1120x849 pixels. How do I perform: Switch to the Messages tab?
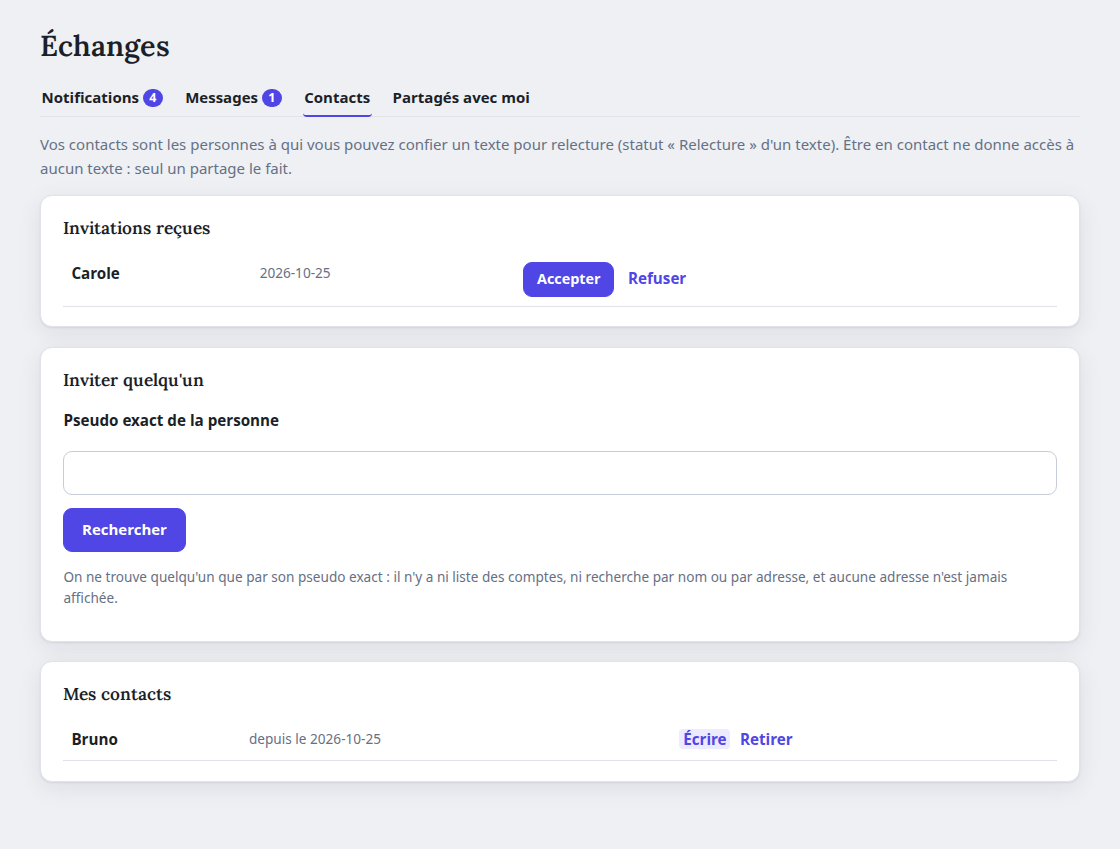233,98
